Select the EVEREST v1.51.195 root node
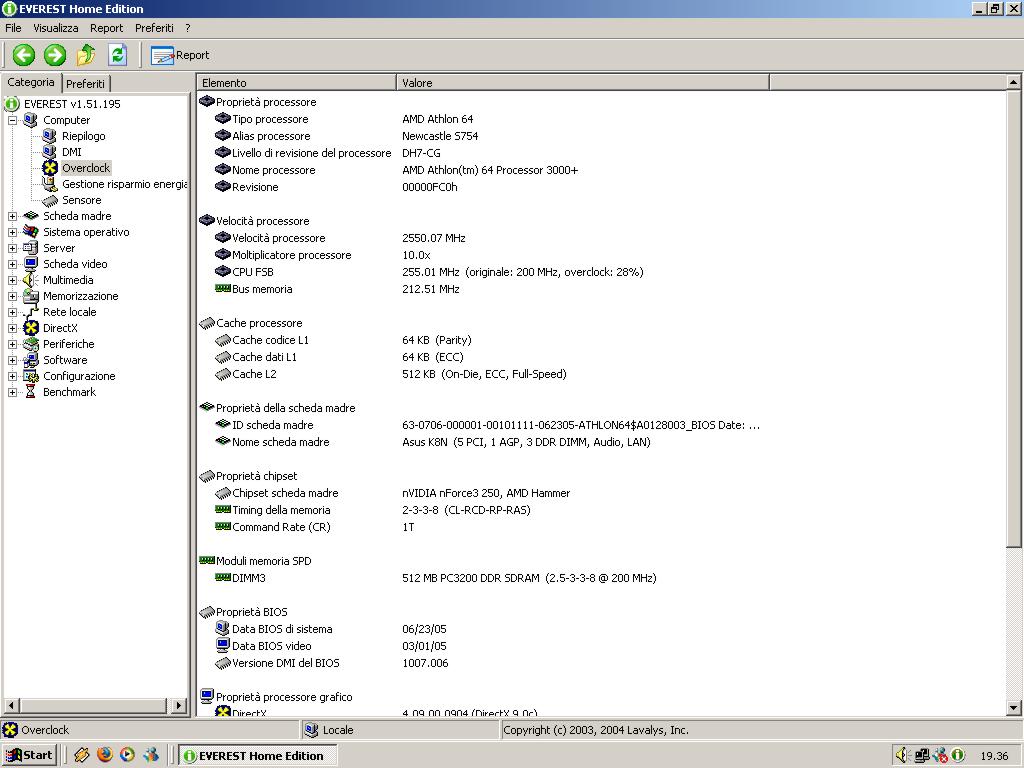 click(72, 104)
